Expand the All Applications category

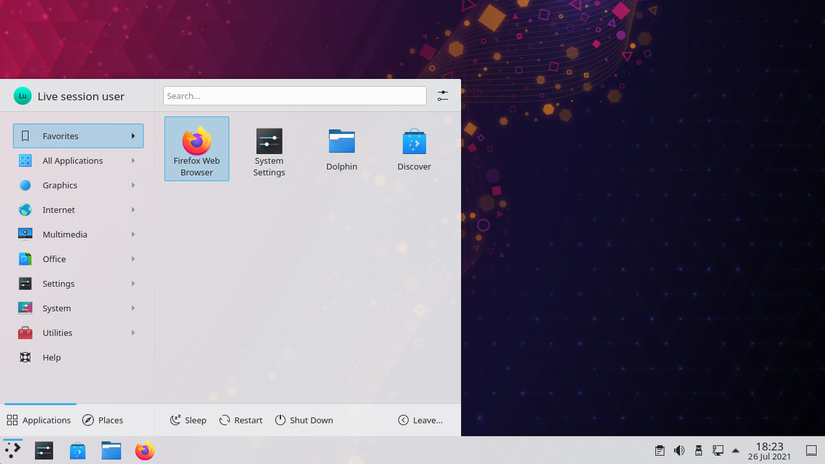[78, 161]
